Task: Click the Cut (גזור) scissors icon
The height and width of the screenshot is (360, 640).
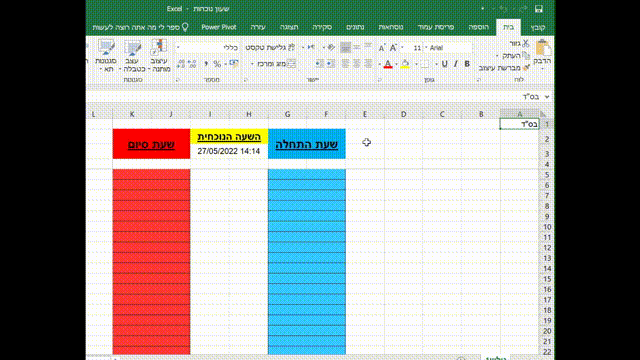Action: click(526, 43)
